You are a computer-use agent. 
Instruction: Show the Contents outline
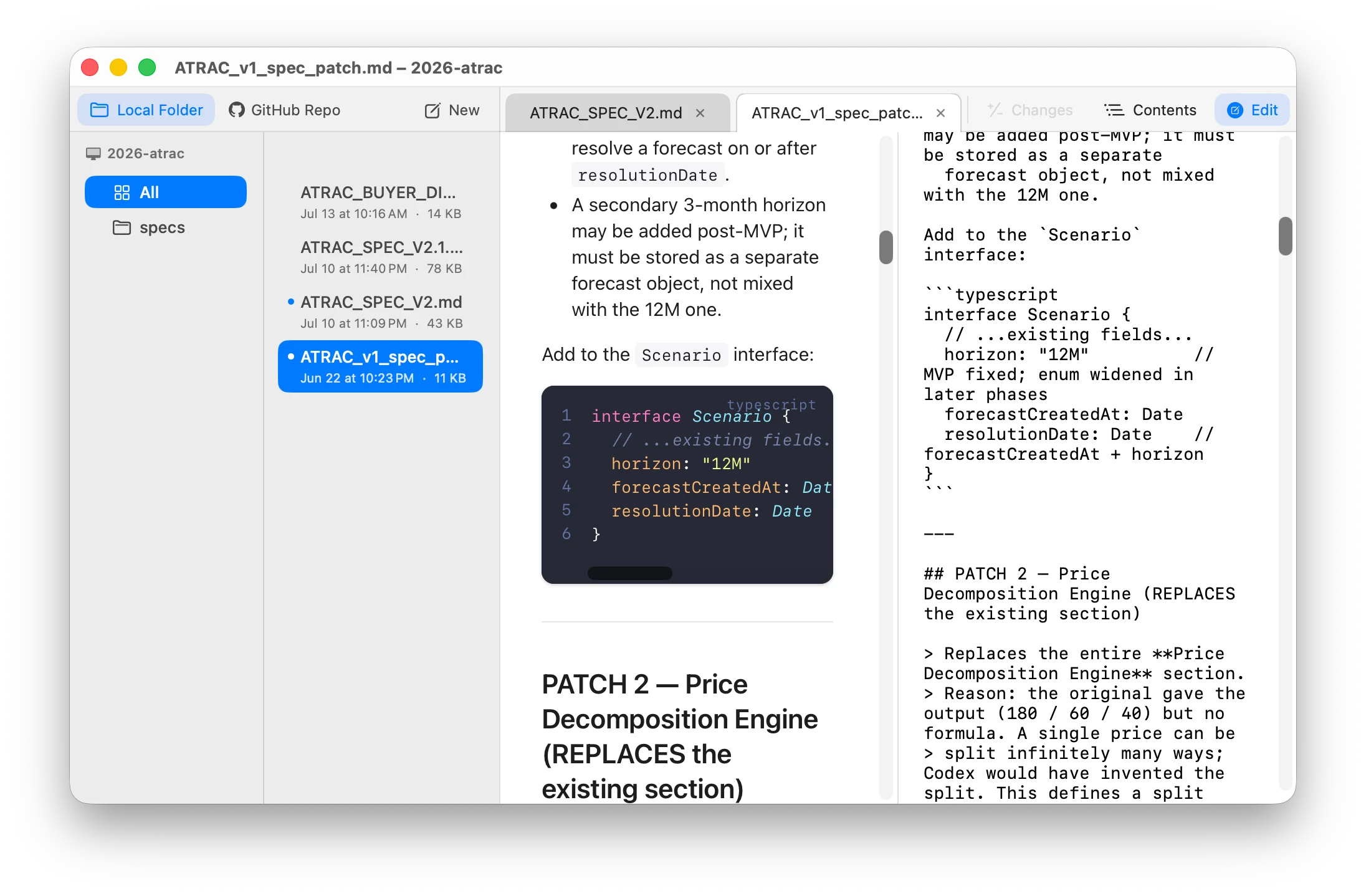pos(1150,110)
